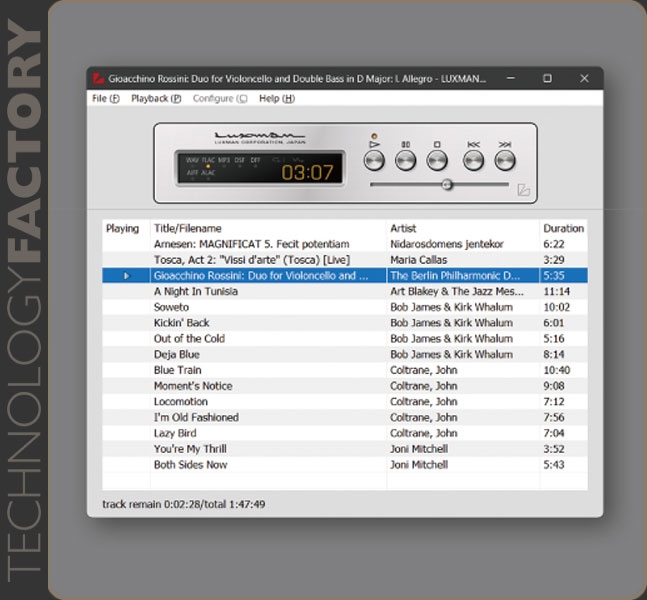The height and width of the screenshot is (600, 647).
Task: Select the track Moment's Notice
Action: [x=345, y=386]
